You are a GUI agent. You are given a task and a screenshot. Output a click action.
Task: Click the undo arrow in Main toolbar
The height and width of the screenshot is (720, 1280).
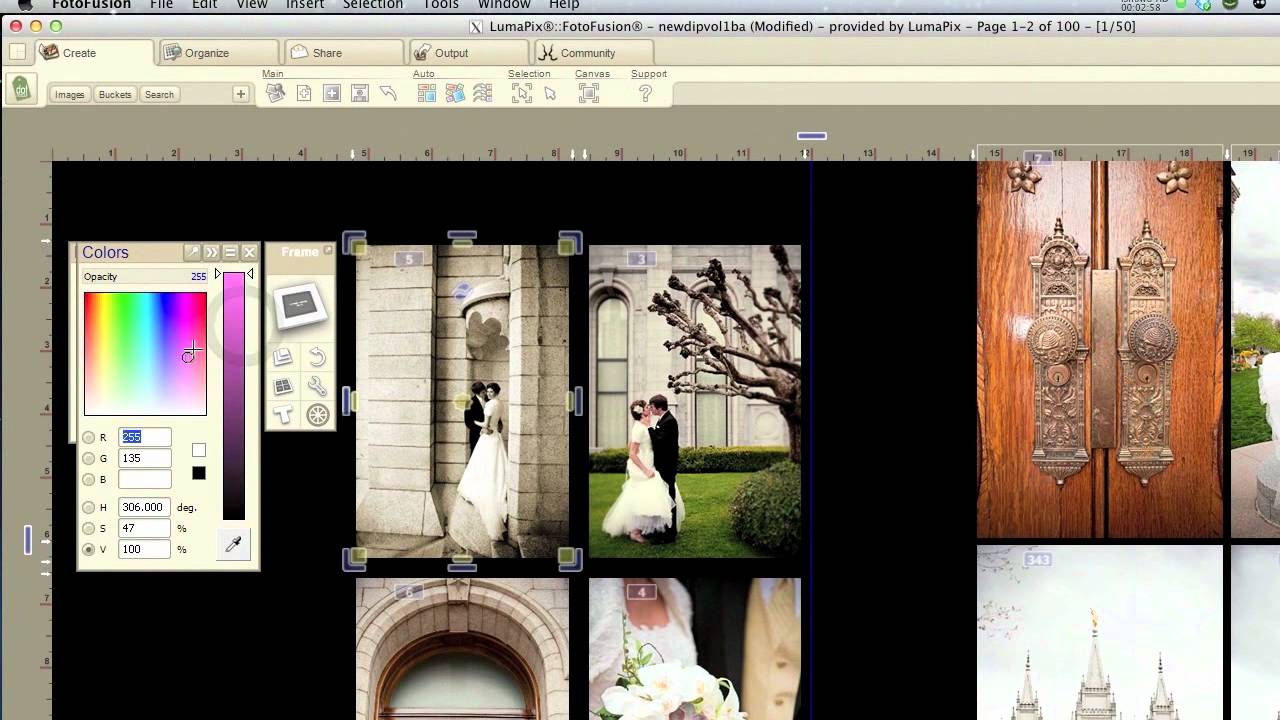[x=388, y=93]
